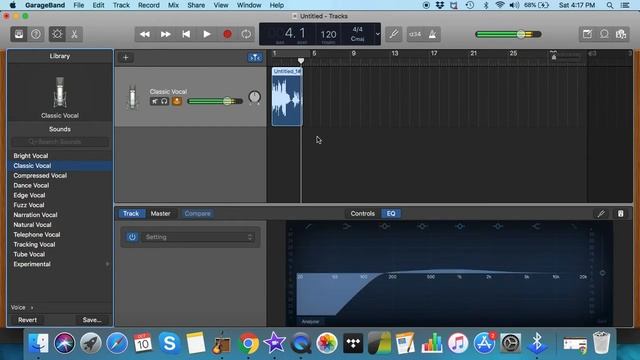Toggle the EQ Analyzer button
640x360 pixels.
coord(311,322)
